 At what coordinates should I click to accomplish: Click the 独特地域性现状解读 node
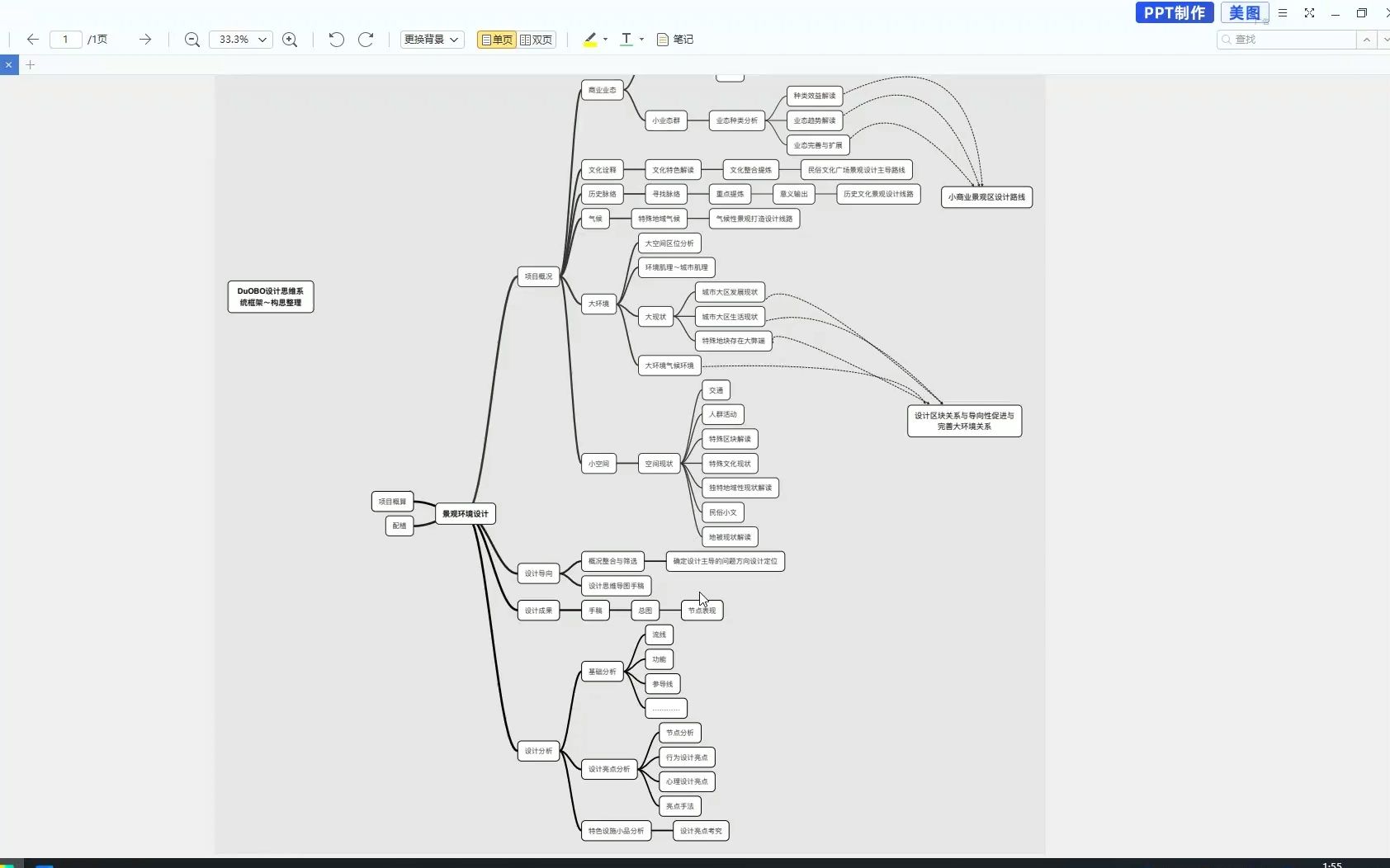(740, 488)
